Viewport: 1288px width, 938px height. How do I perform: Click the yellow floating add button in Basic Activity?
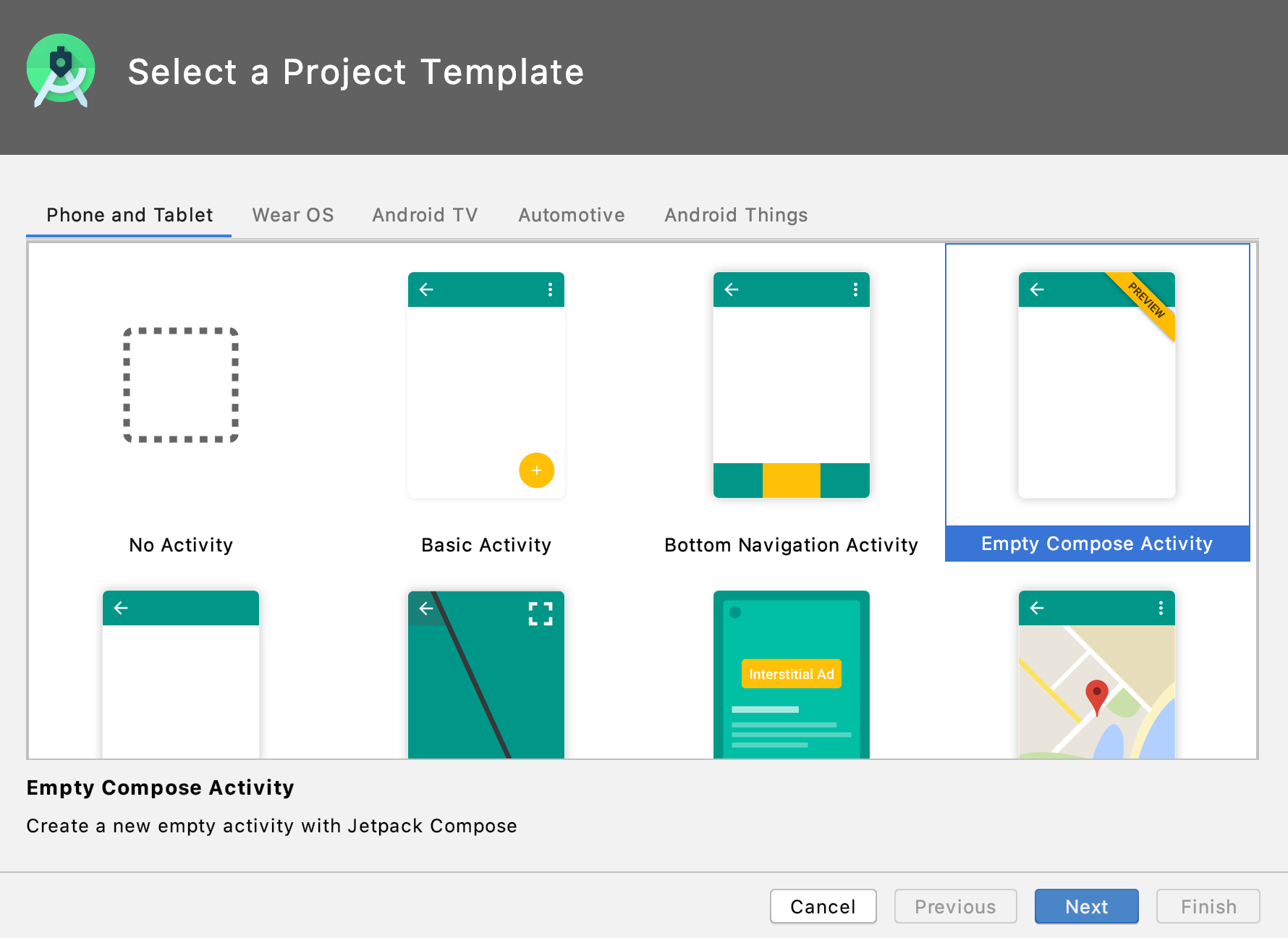(x=537, y=470)
